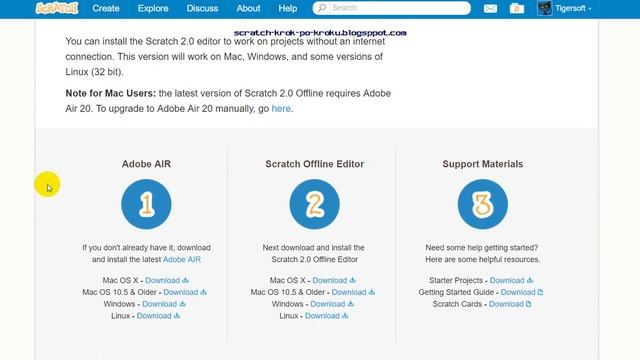Follow the 'here' Adobe Air upgrade link

(x=281, y=109)
